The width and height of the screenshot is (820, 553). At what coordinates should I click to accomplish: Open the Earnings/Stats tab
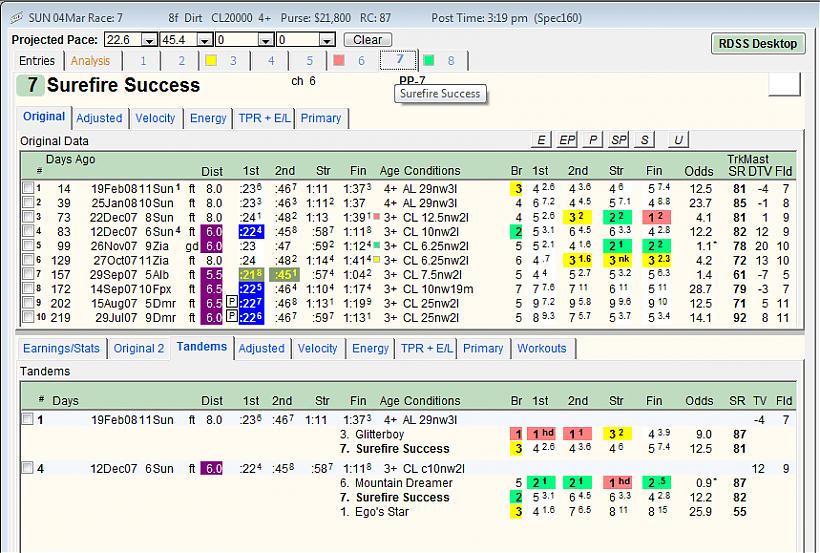coord(61,348)
